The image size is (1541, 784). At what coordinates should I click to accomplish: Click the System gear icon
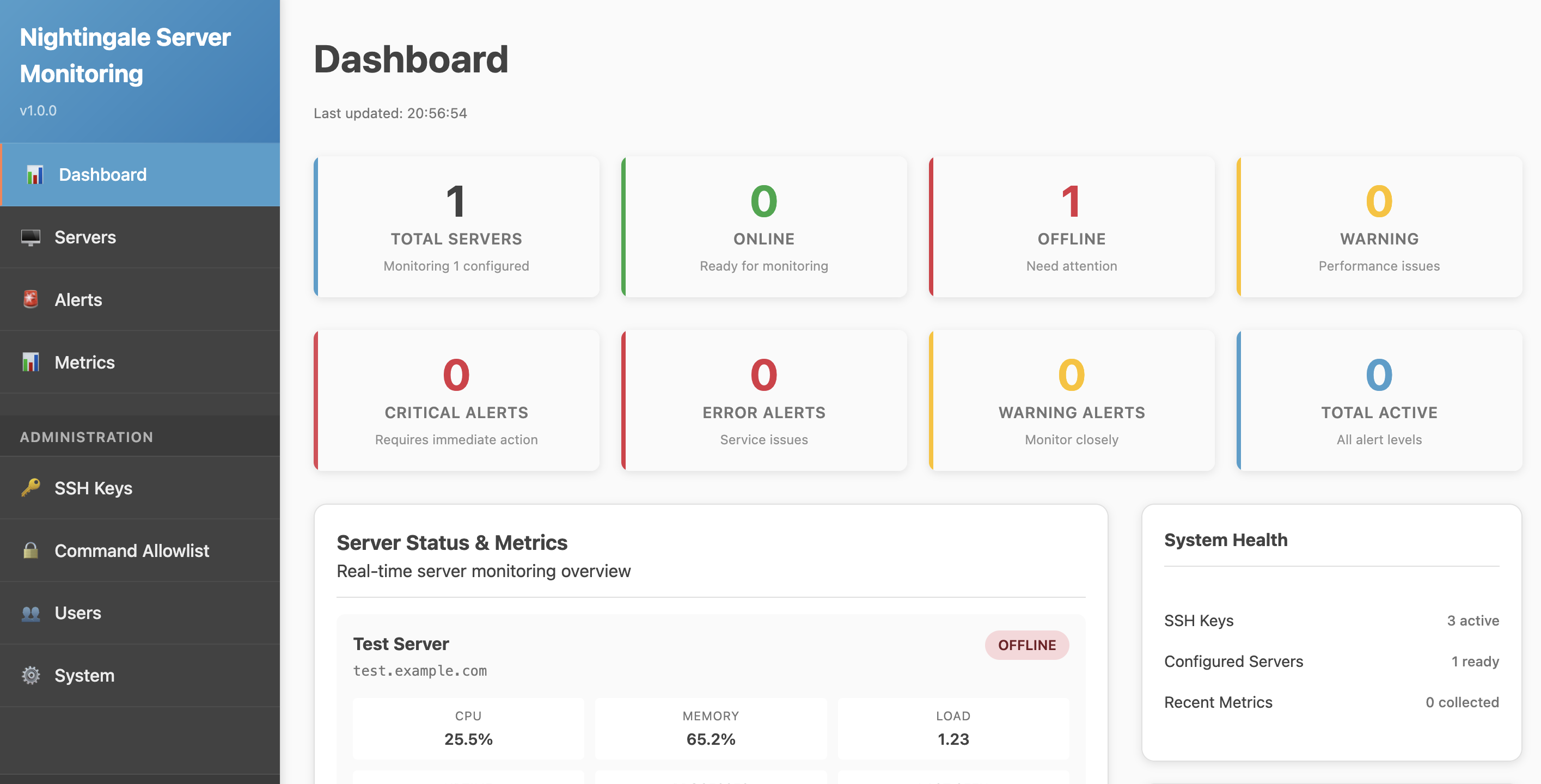[x=30, y=675]
